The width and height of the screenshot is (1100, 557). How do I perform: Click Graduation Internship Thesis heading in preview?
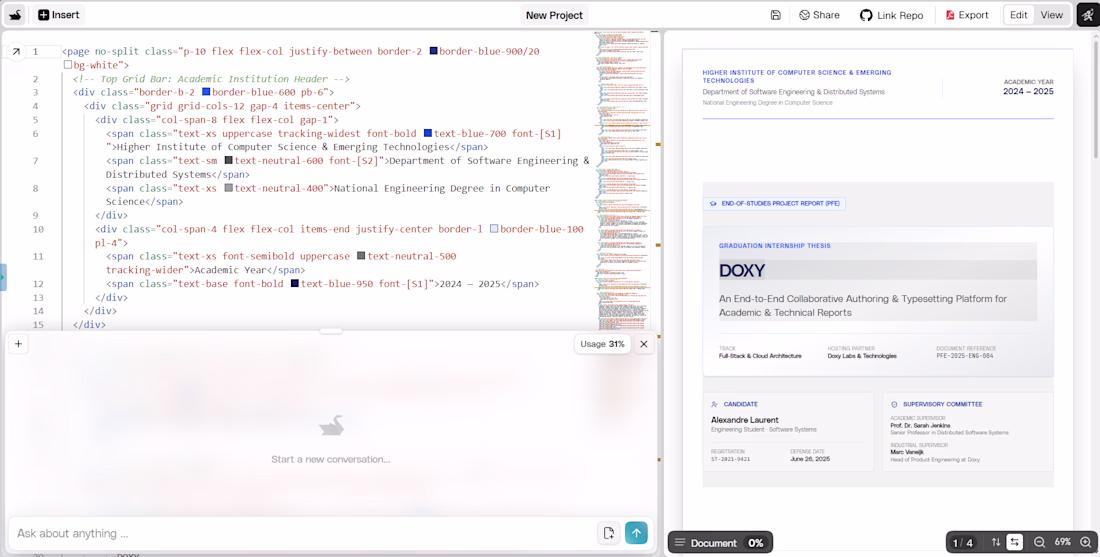(x=774, y=246)
